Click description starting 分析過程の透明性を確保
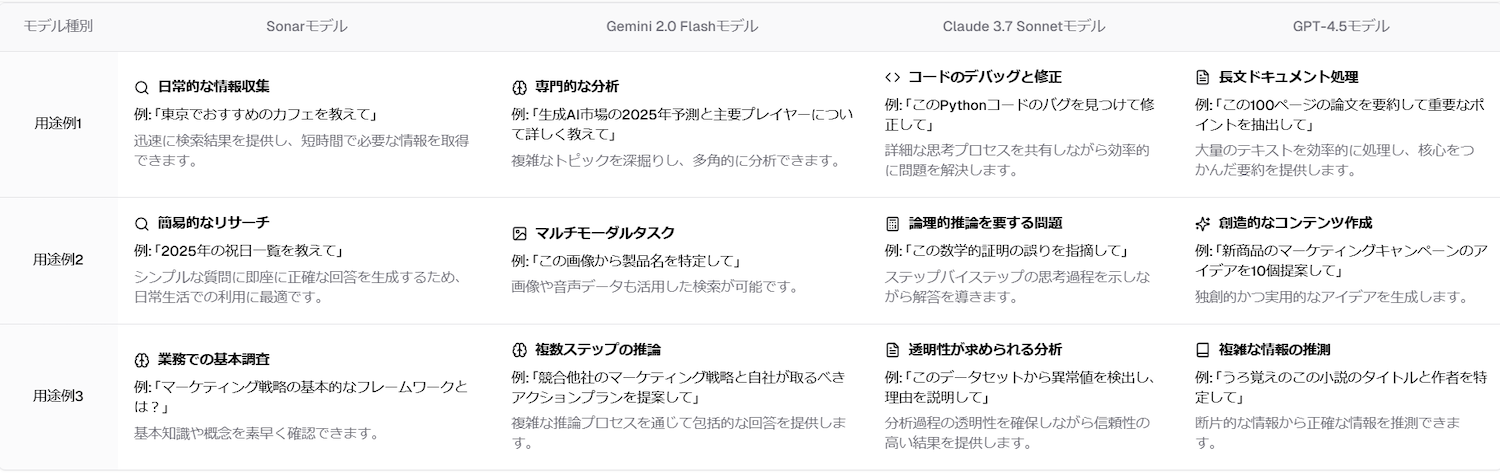1500x476 pixels. (x=1017, y=432)
